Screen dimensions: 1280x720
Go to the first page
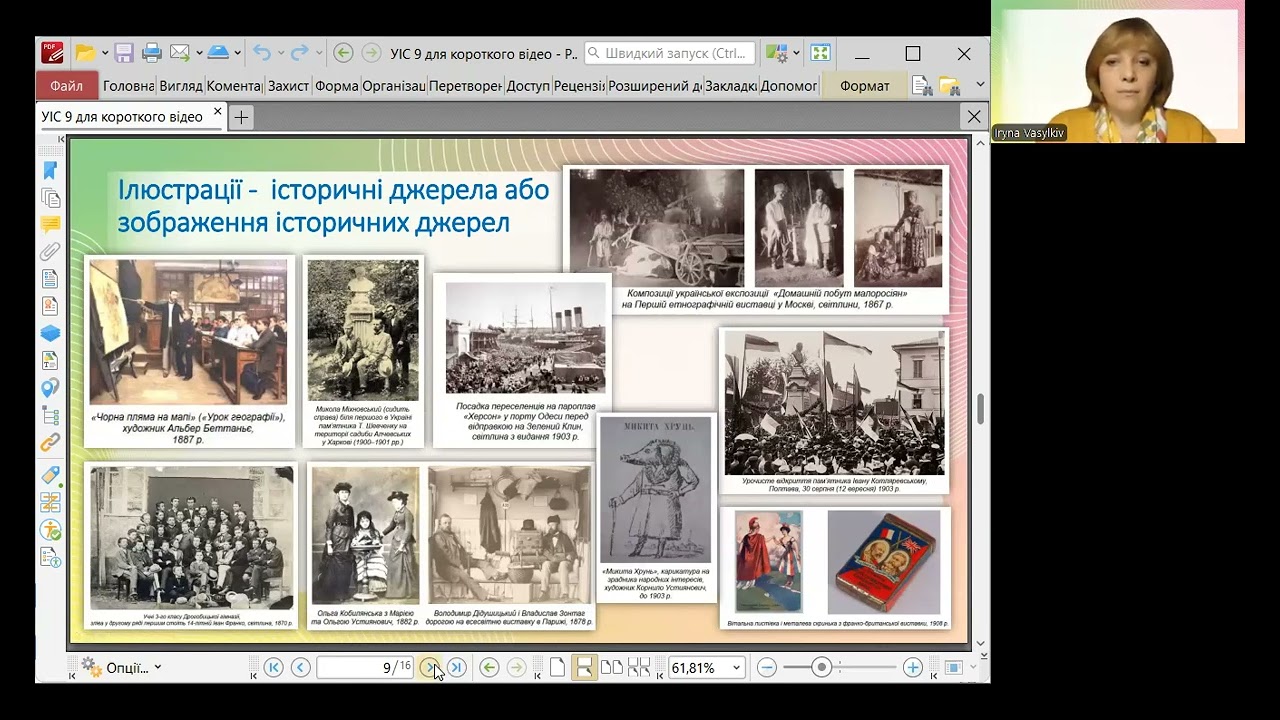coord(273,668)
